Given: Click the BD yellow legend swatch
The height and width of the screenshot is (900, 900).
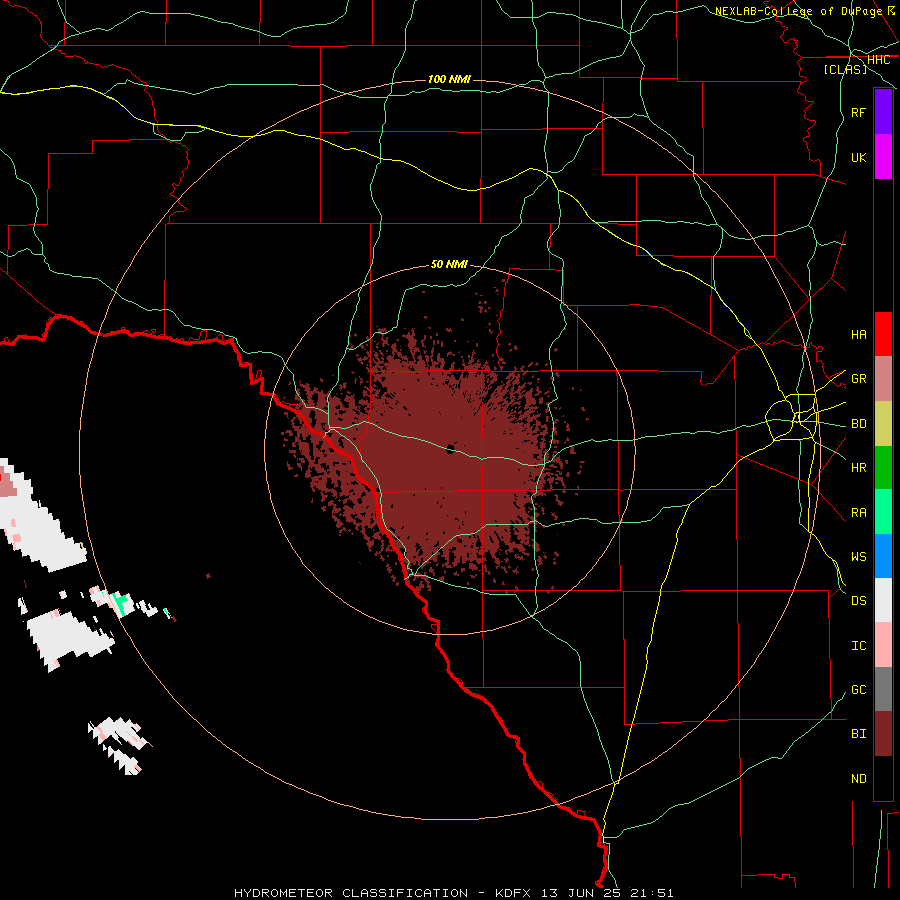Looking at the screenshot, I should [883, 424].
